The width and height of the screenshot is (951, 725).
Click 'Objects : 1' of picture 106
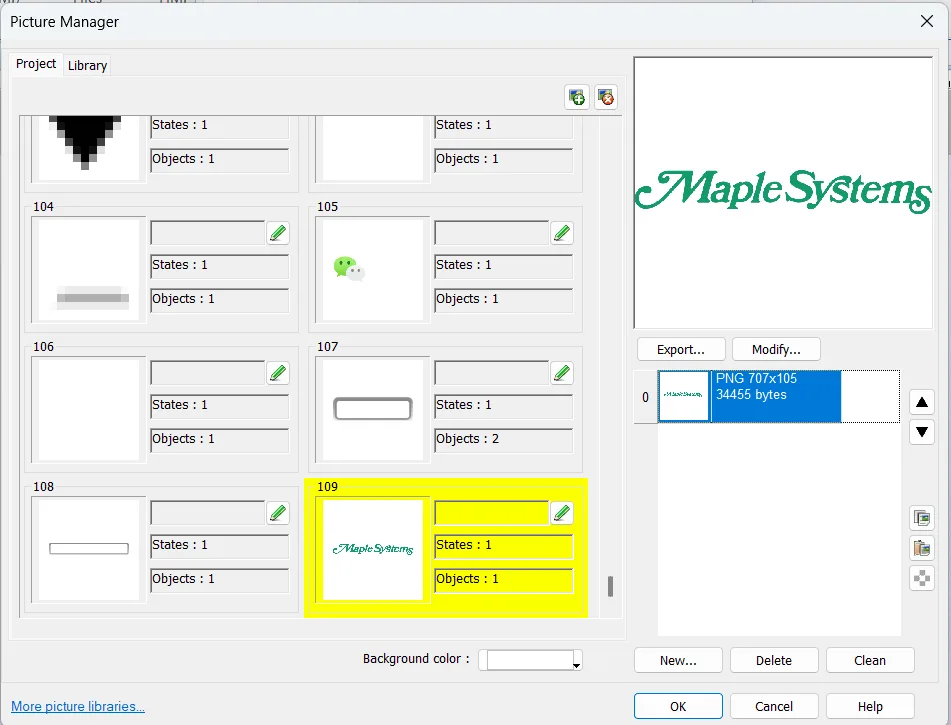(x=220, y=440)
